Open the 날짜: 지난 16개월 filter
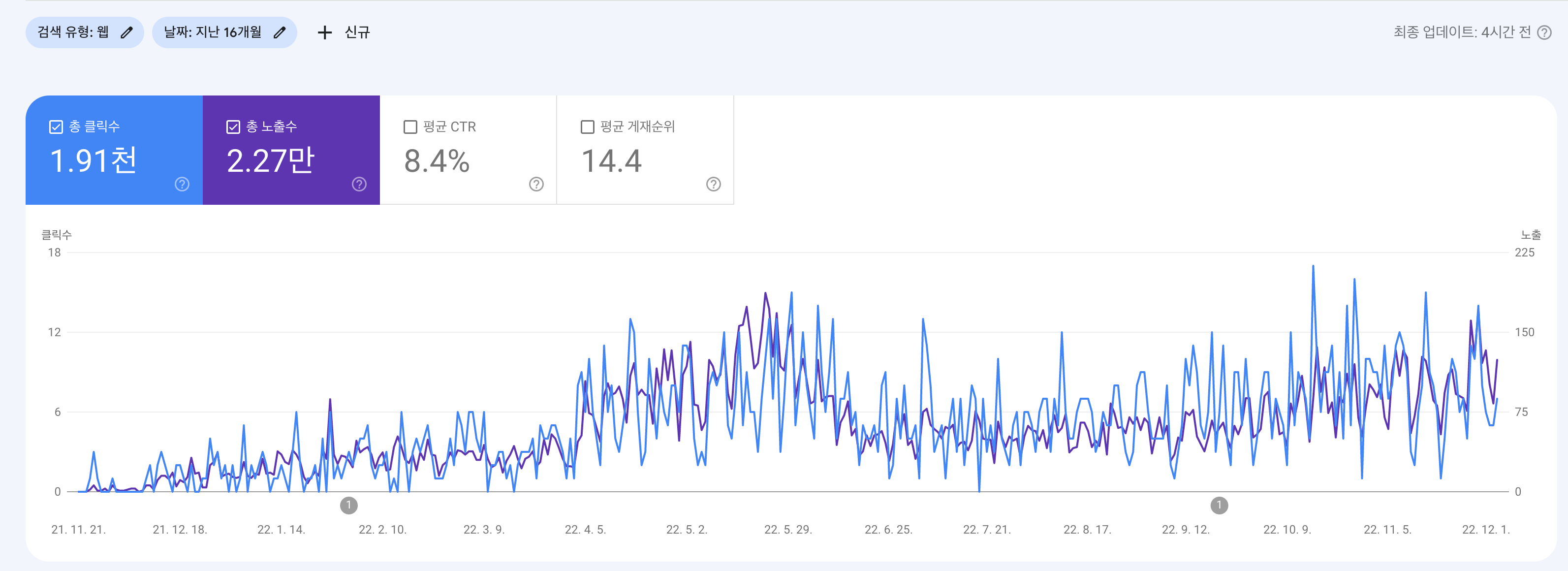This screenshot has width=1568, height=571. [213, 32]
